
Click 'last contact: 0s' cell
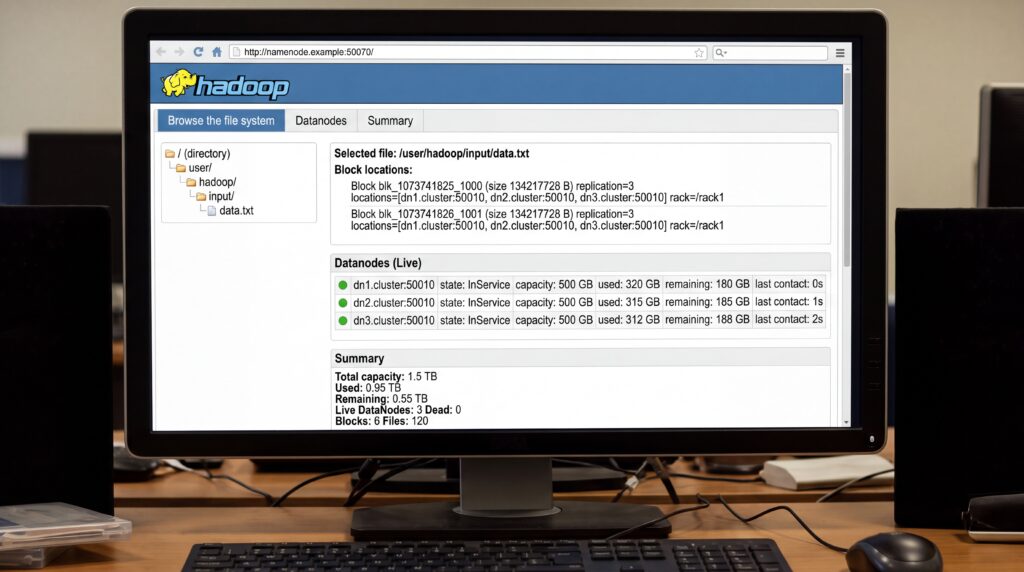click(x=789, y=284)
